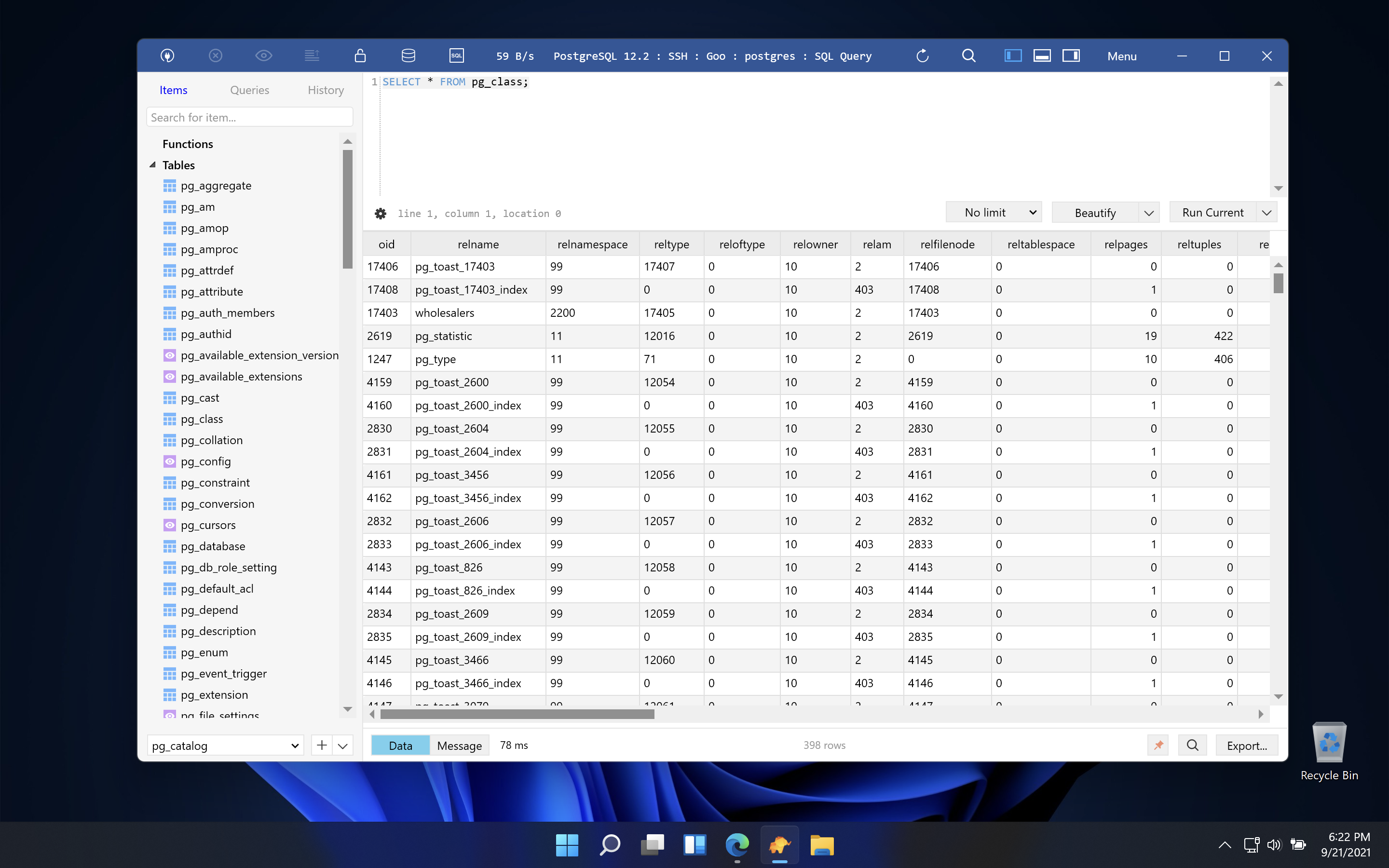Screen dimensions: 1389x868
Task: Open the History tab
Action: (x=326, y=90)
